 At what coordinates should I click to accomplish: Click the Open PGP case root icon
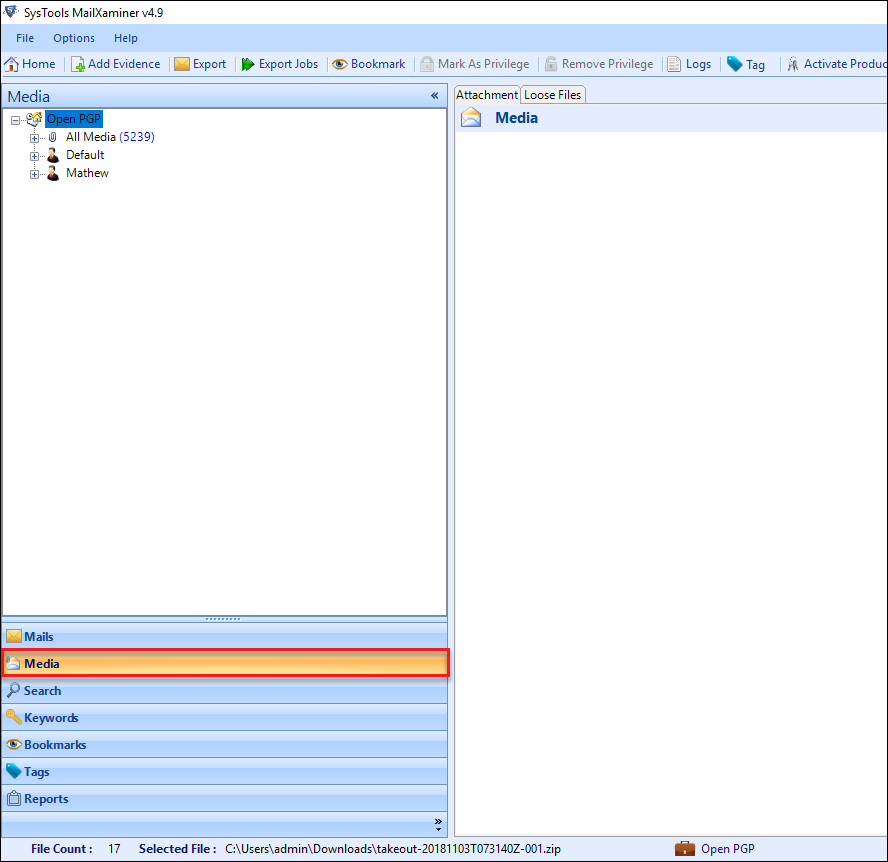point(34,118)
